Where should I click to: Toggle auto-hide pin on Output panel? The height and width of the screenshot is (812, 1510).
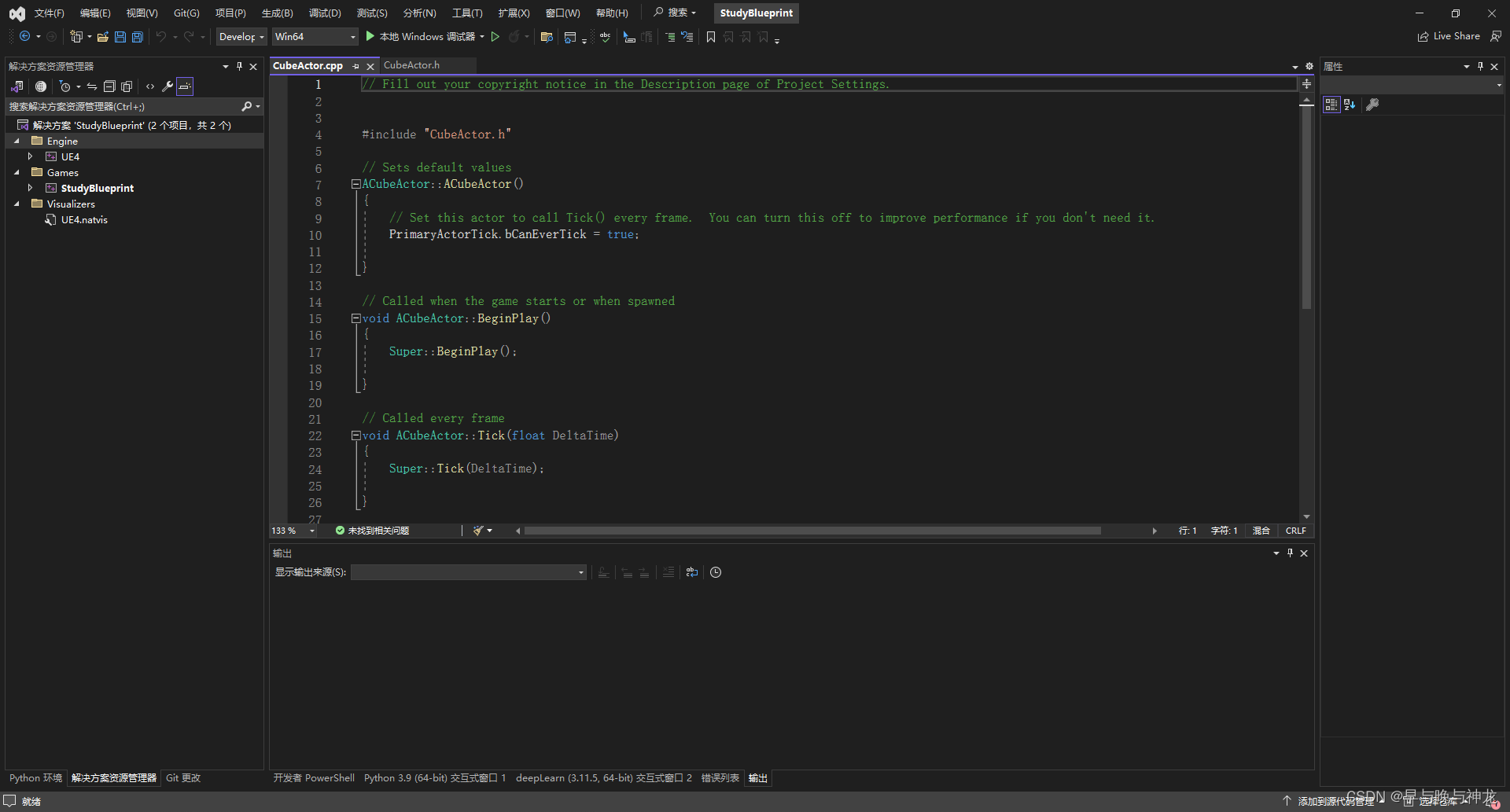coord(1290,553)
